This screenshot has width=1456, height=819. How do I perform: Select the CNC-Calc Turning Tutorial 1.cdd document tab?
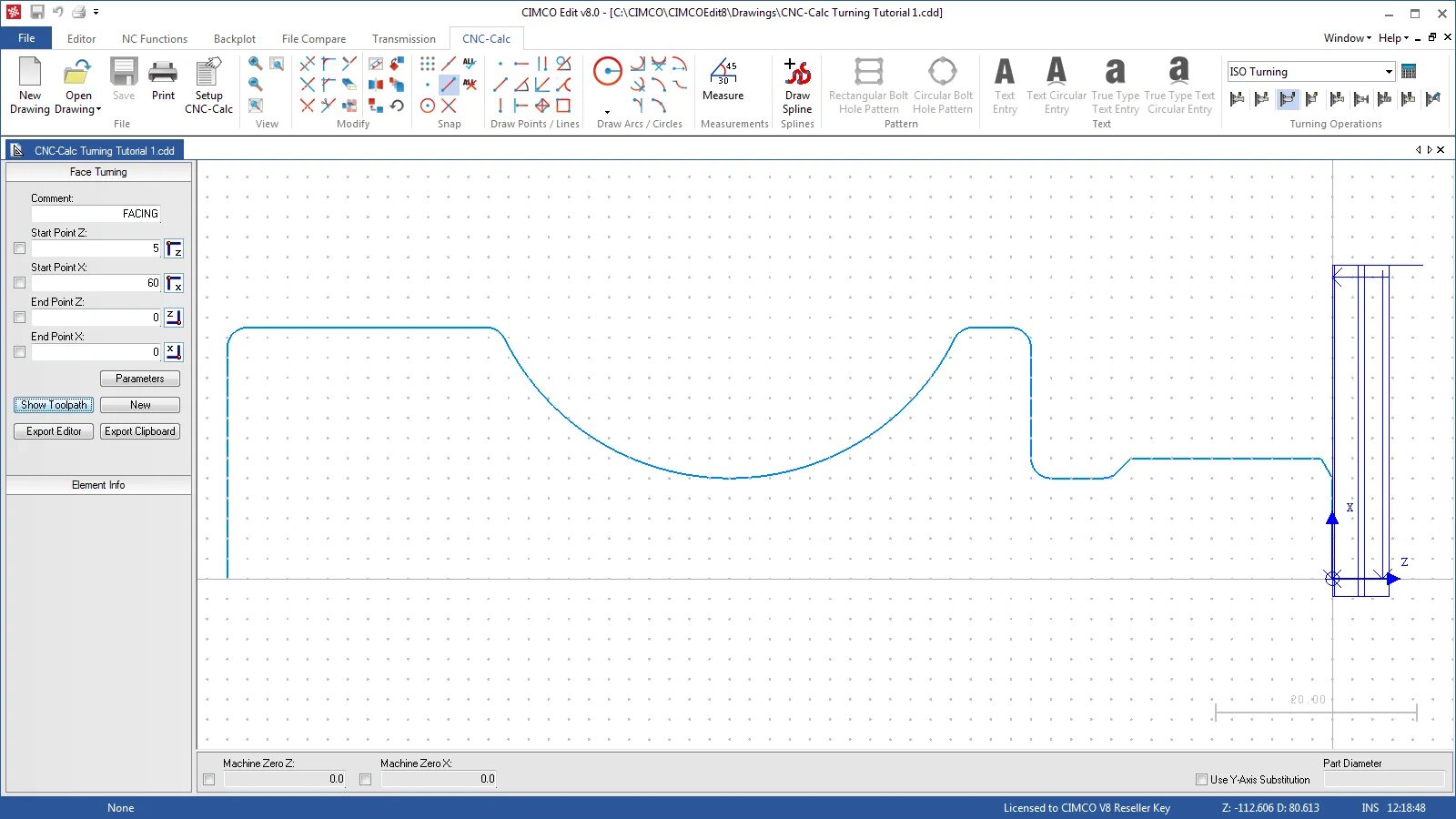(x=95, y=150)
